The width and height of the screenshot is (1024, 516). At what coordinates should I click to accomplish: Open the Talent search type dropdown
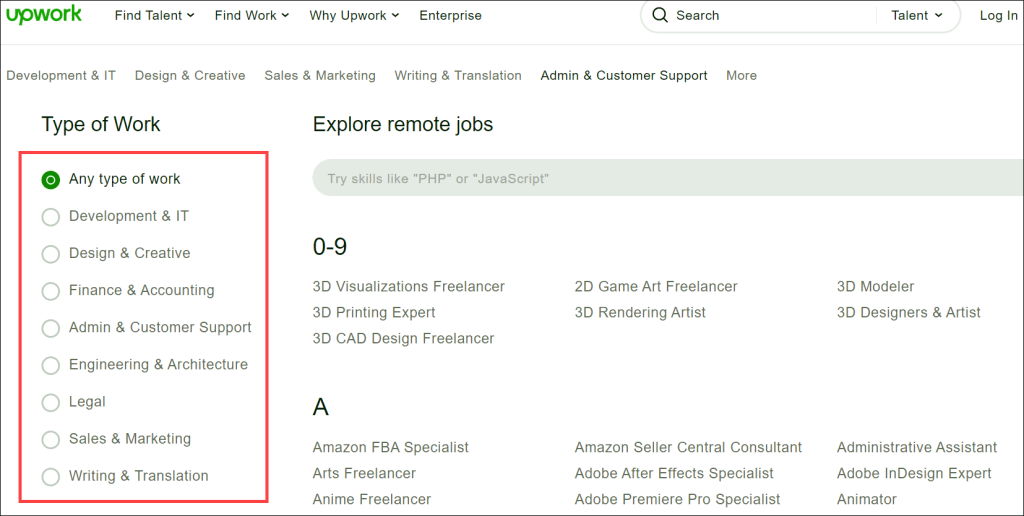point(917,15)
